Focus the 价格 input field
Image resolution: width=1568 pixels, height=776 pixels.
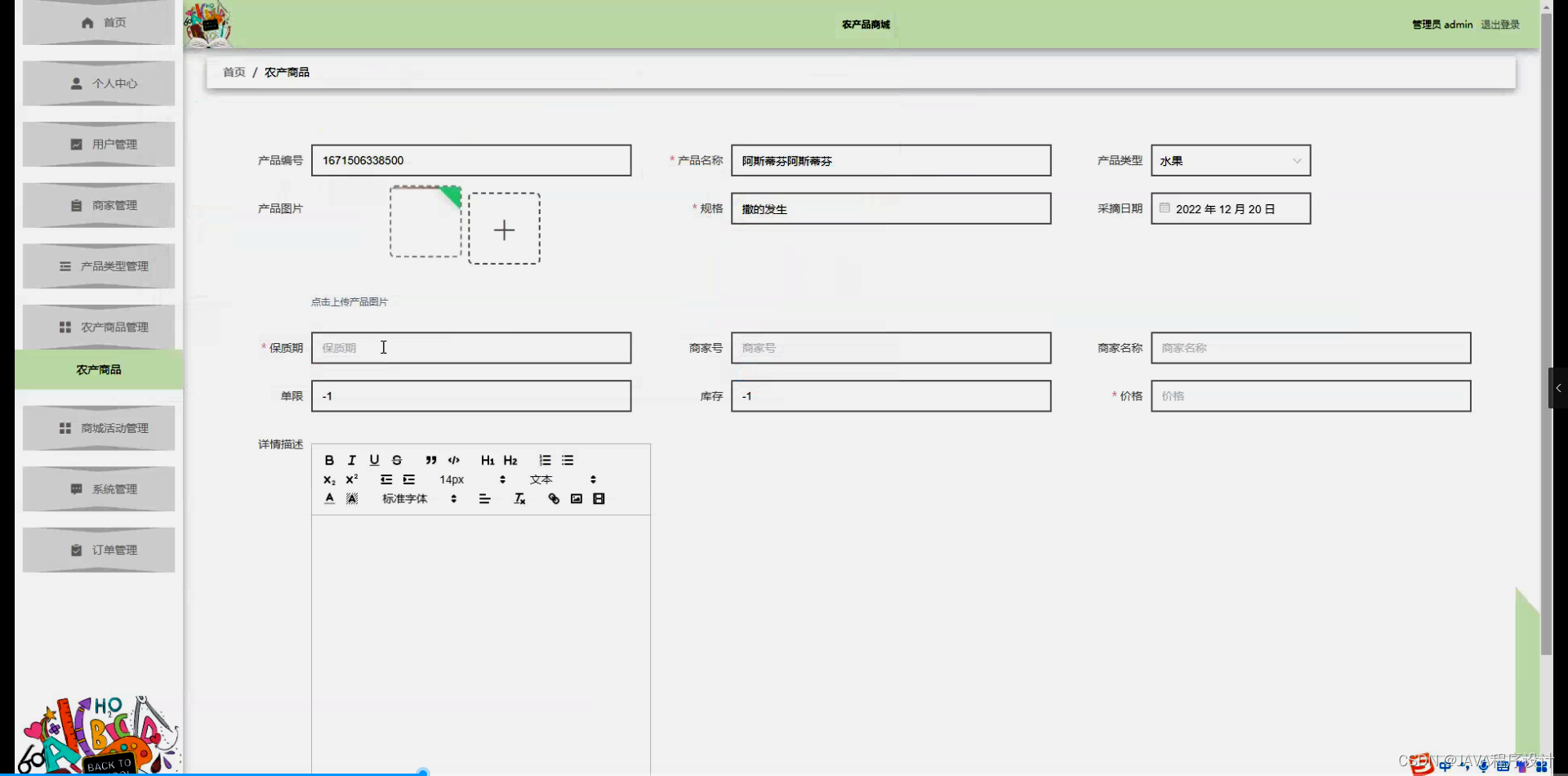[1311, 396]
